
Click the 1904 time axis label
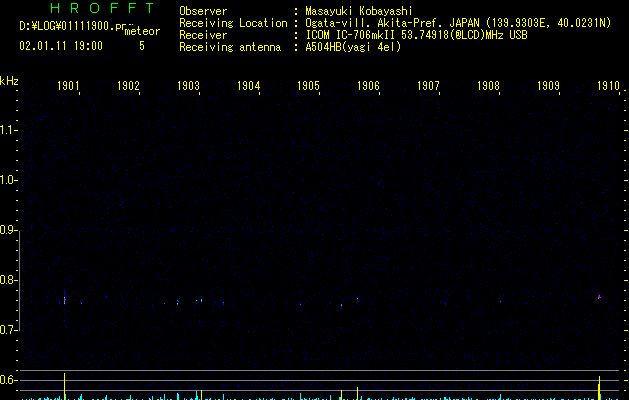pyautogui.click(x=248, y=85)
